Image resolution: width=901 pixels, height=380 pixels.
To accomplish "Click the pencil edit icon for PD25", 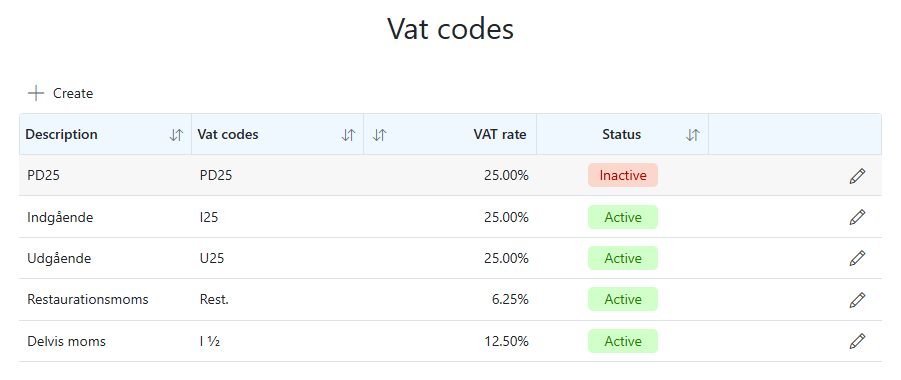I will pyautogui.click(x=857, y=176).
